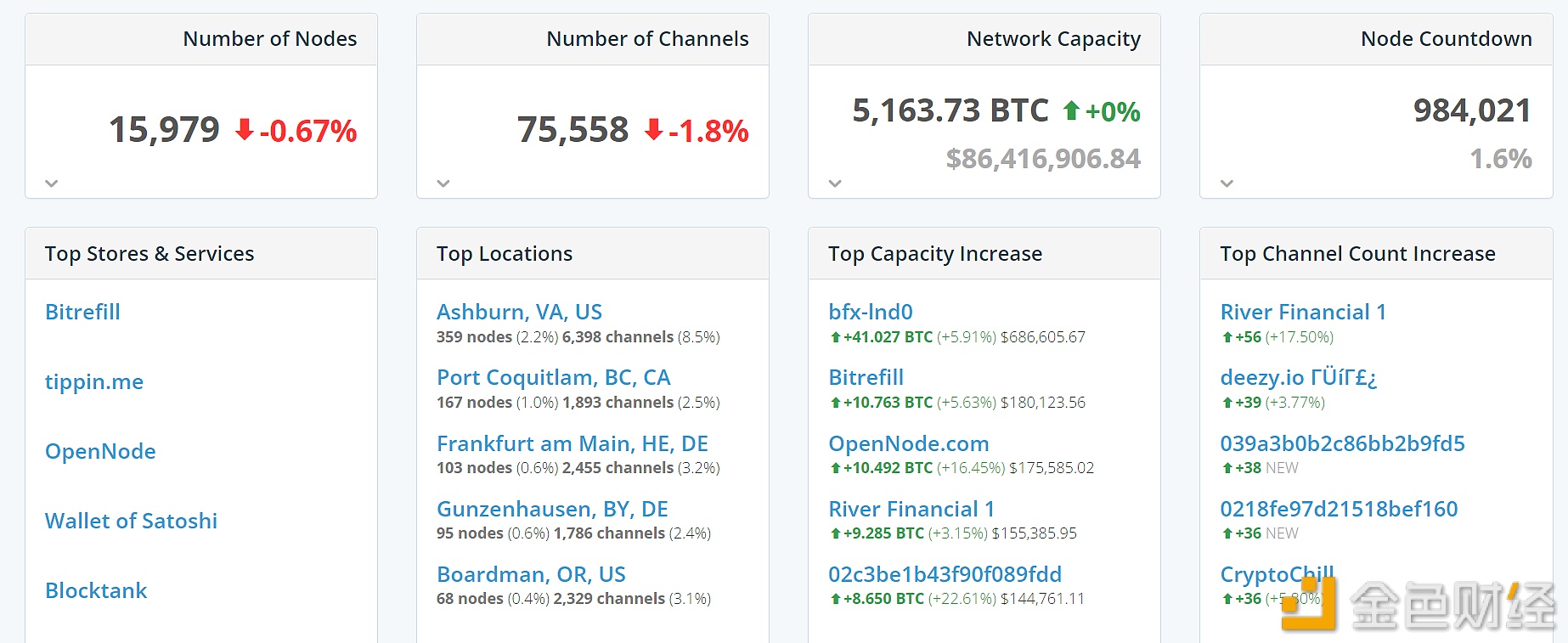Viewport: 1568px width, 643px height.
Task: Open Port Coquitlam, BC, CA location
Action: [553, 377]
